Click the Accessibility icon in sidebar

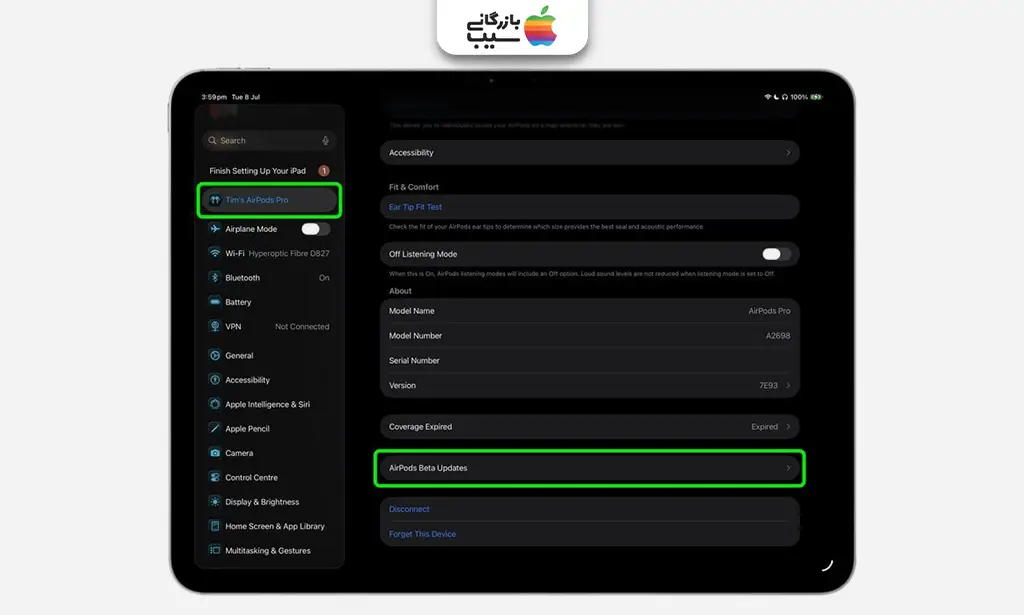coord(215,379)
